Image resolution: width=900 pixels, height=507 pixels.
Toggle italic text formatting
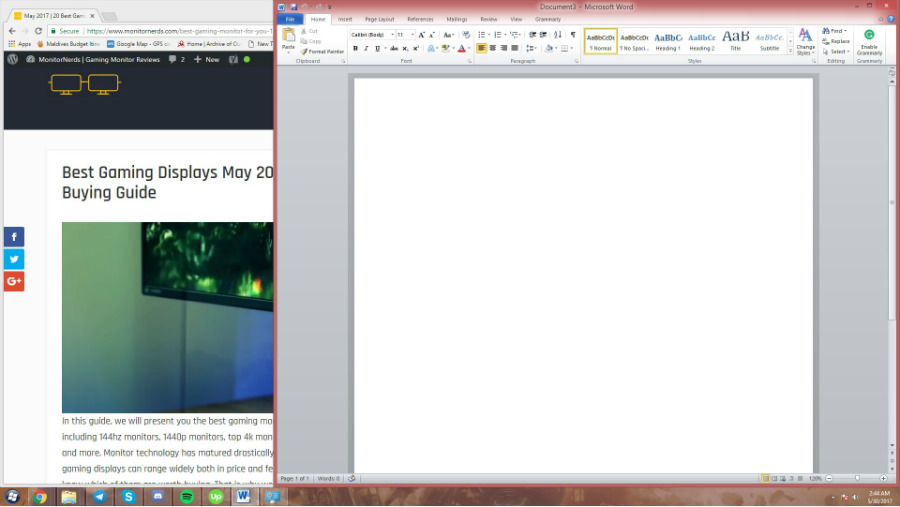pos(366,48)
